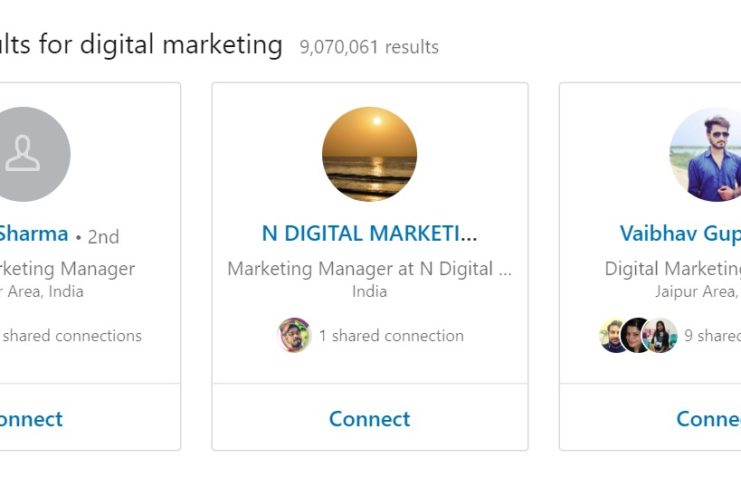The height and width of the screenshot is (486, 741).
Task: Click Sharma's grey placeholder profile avatar
Action: coord(24,154)
